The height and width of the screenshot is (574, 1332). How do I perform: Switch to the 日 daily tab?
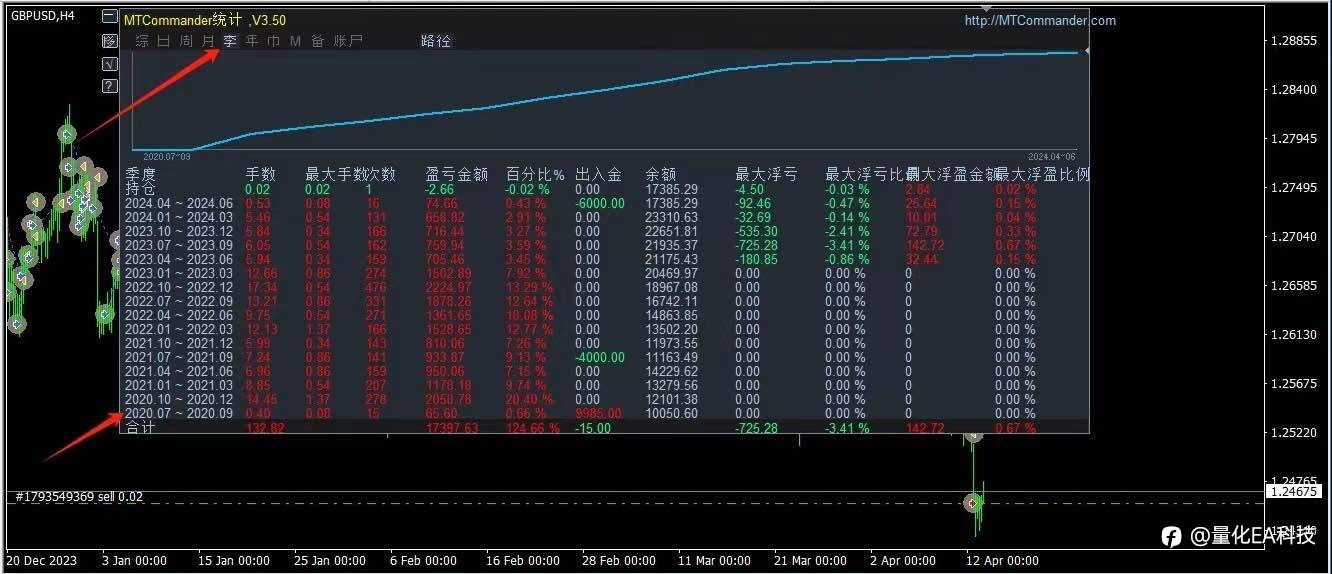(x=164, y=41)
